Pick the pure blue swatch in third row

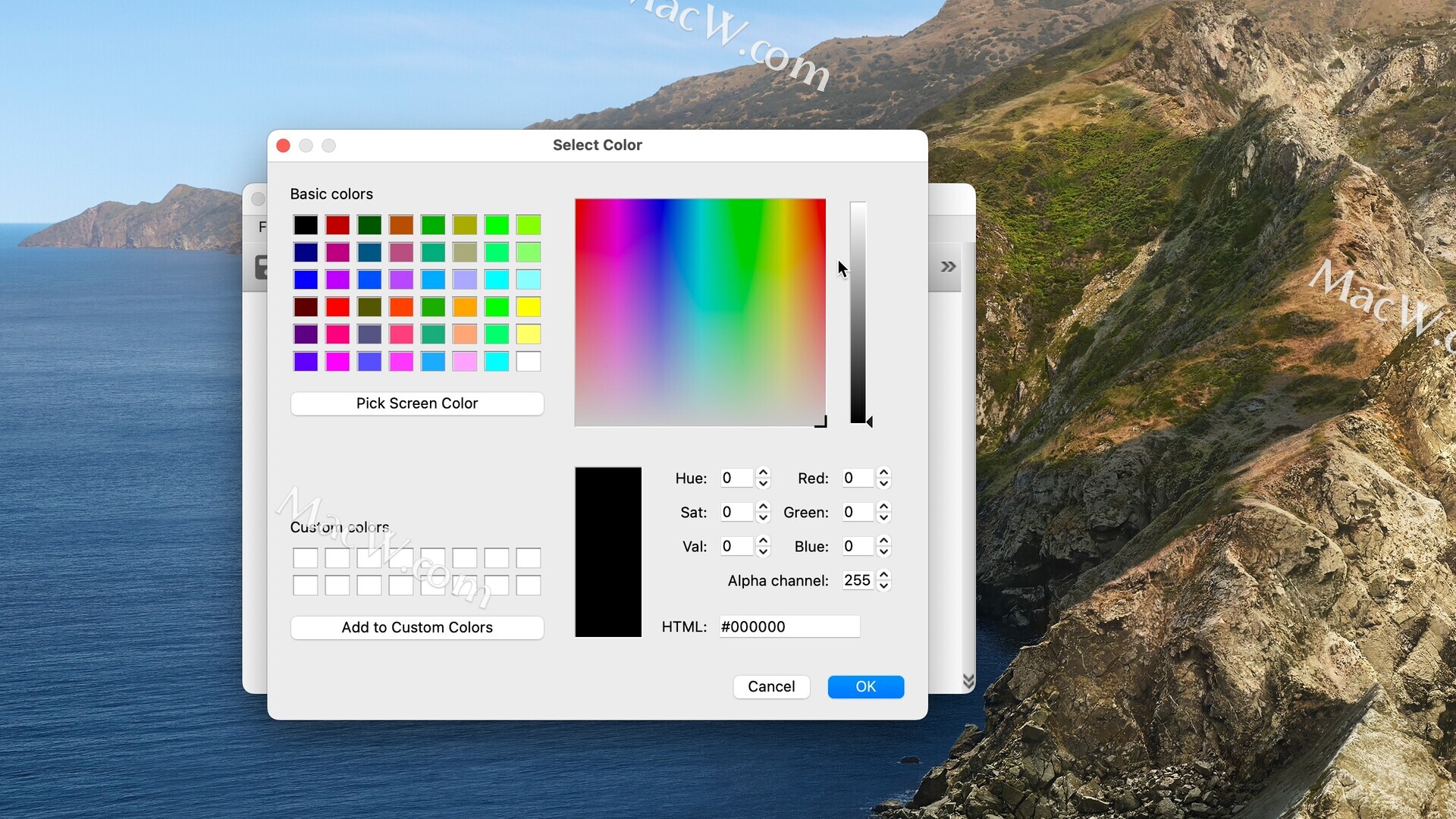click(306, 279)
